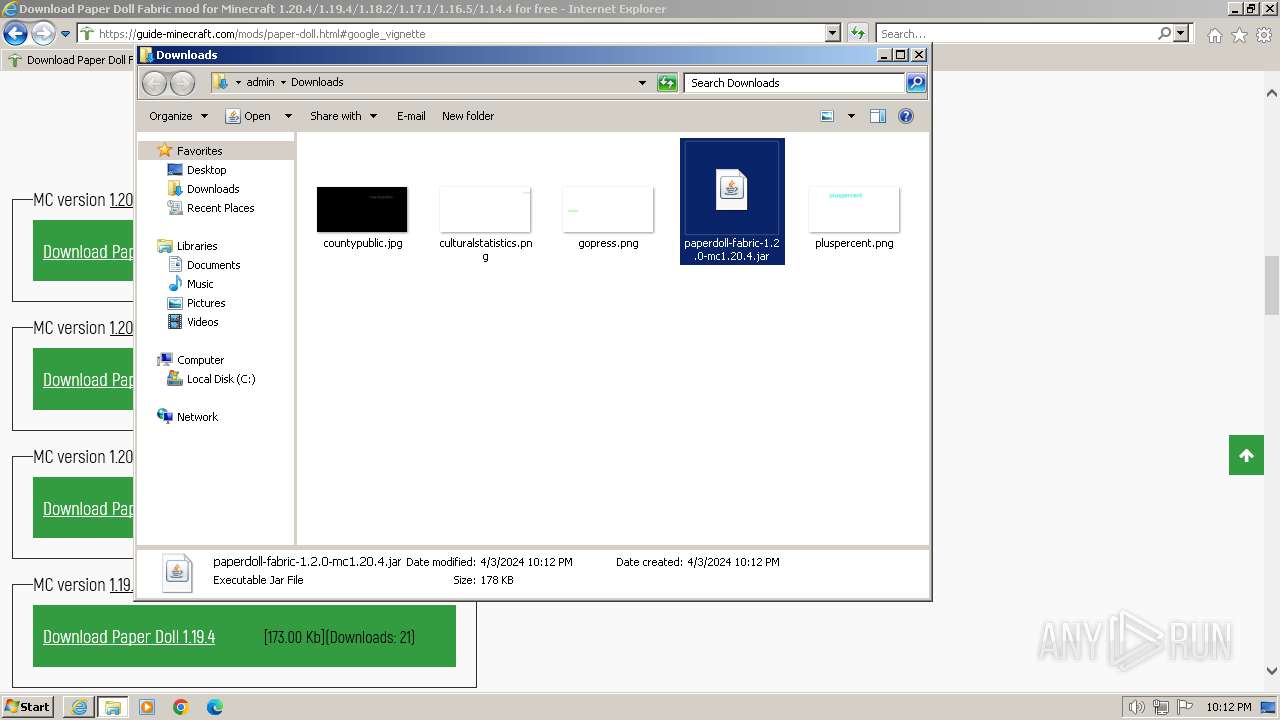Open IE address bar dropdown arrow

[833, 33]
